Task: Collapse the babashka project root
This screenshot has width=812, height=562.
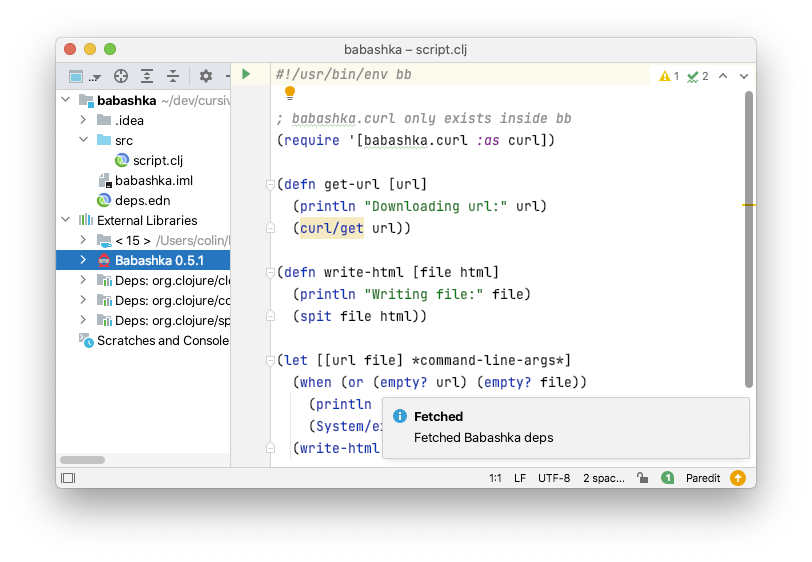Action: [66, 99]
